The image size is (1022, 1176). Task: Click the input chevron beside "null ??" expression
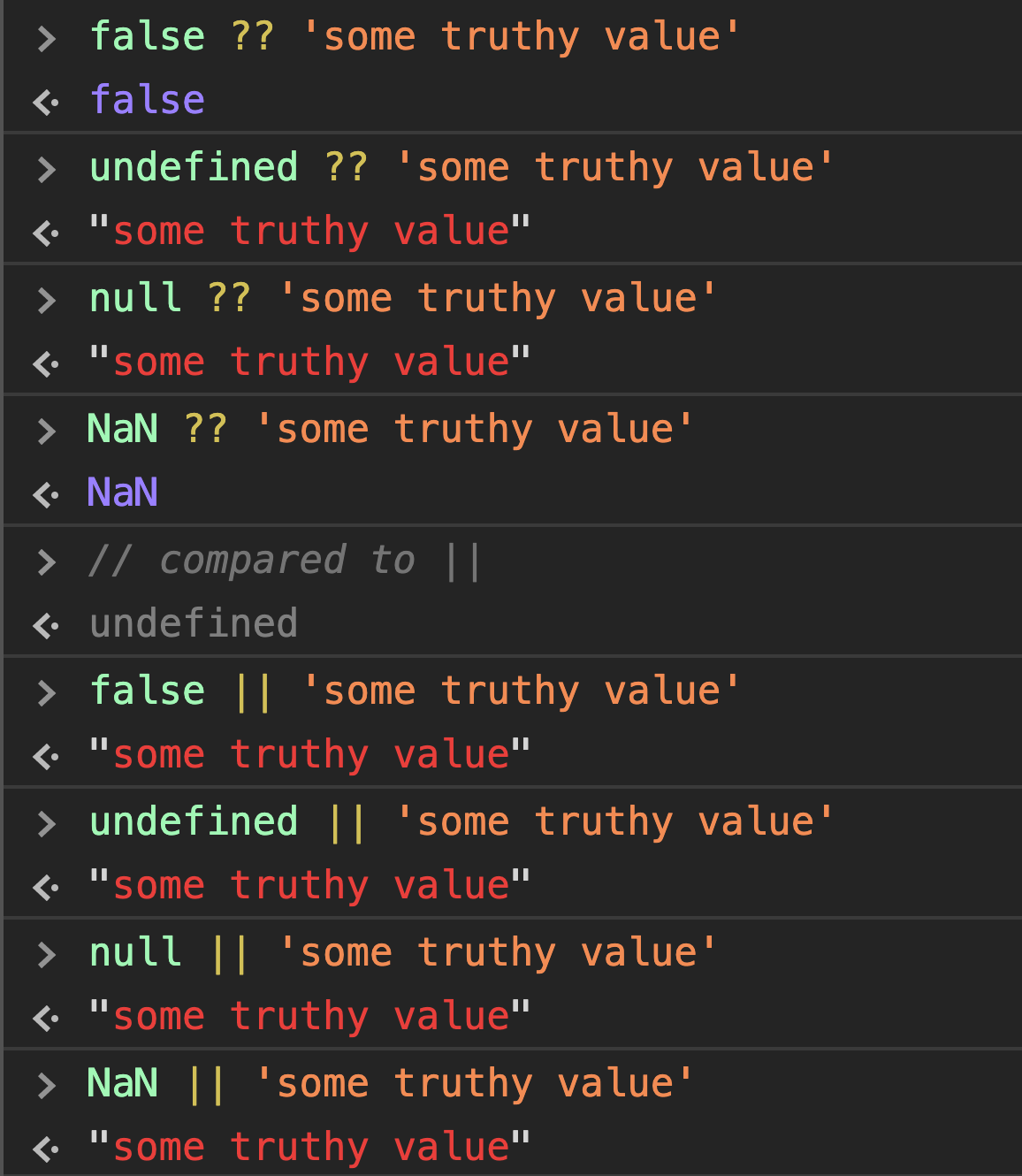pos(47,301)
